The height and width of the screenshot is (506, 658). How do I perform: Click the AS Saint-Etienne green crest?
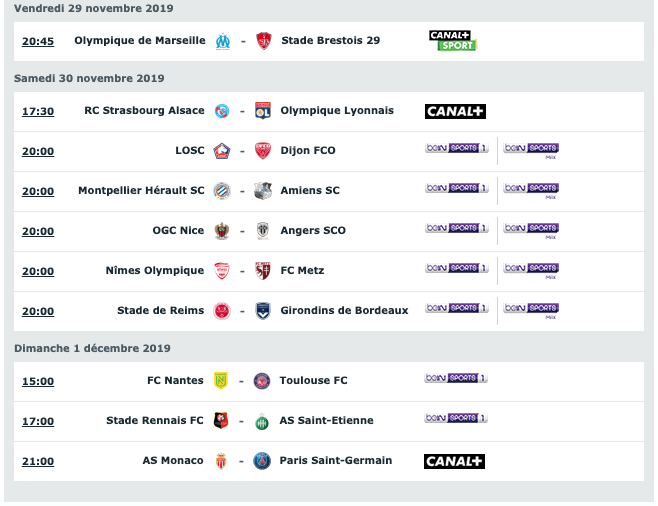[262, 421]
